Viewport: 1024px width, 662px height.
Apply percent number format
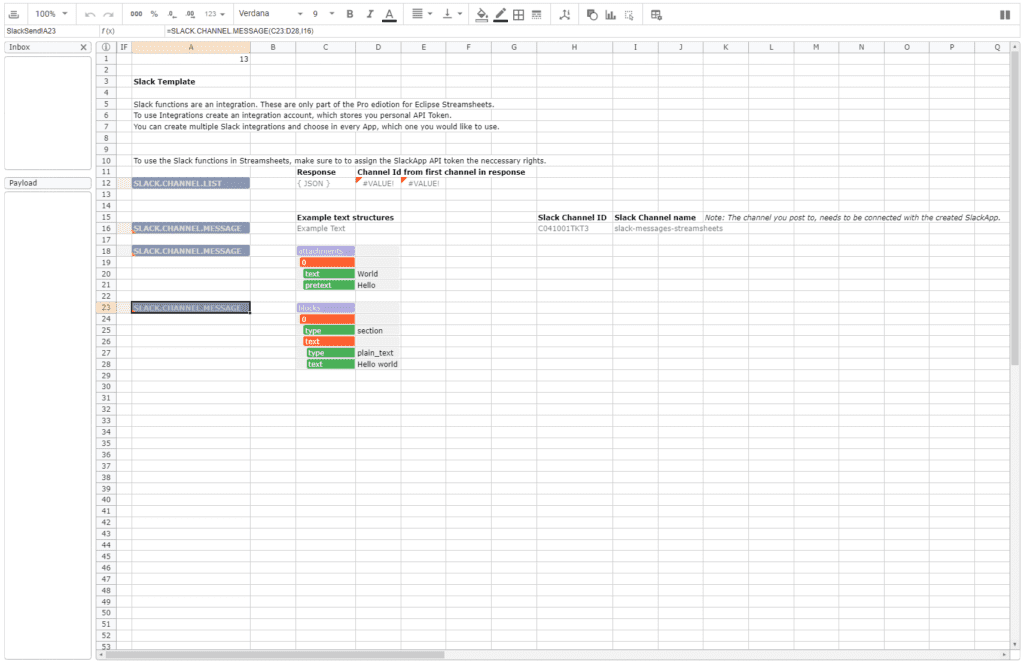click(x=154, y=14)
